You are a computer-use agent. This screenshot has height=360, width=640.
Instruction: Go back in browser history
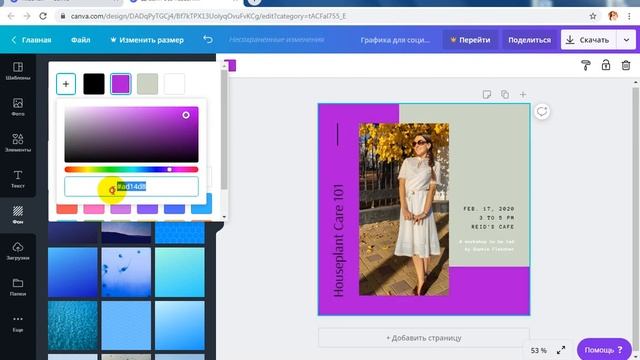point(11,16)
